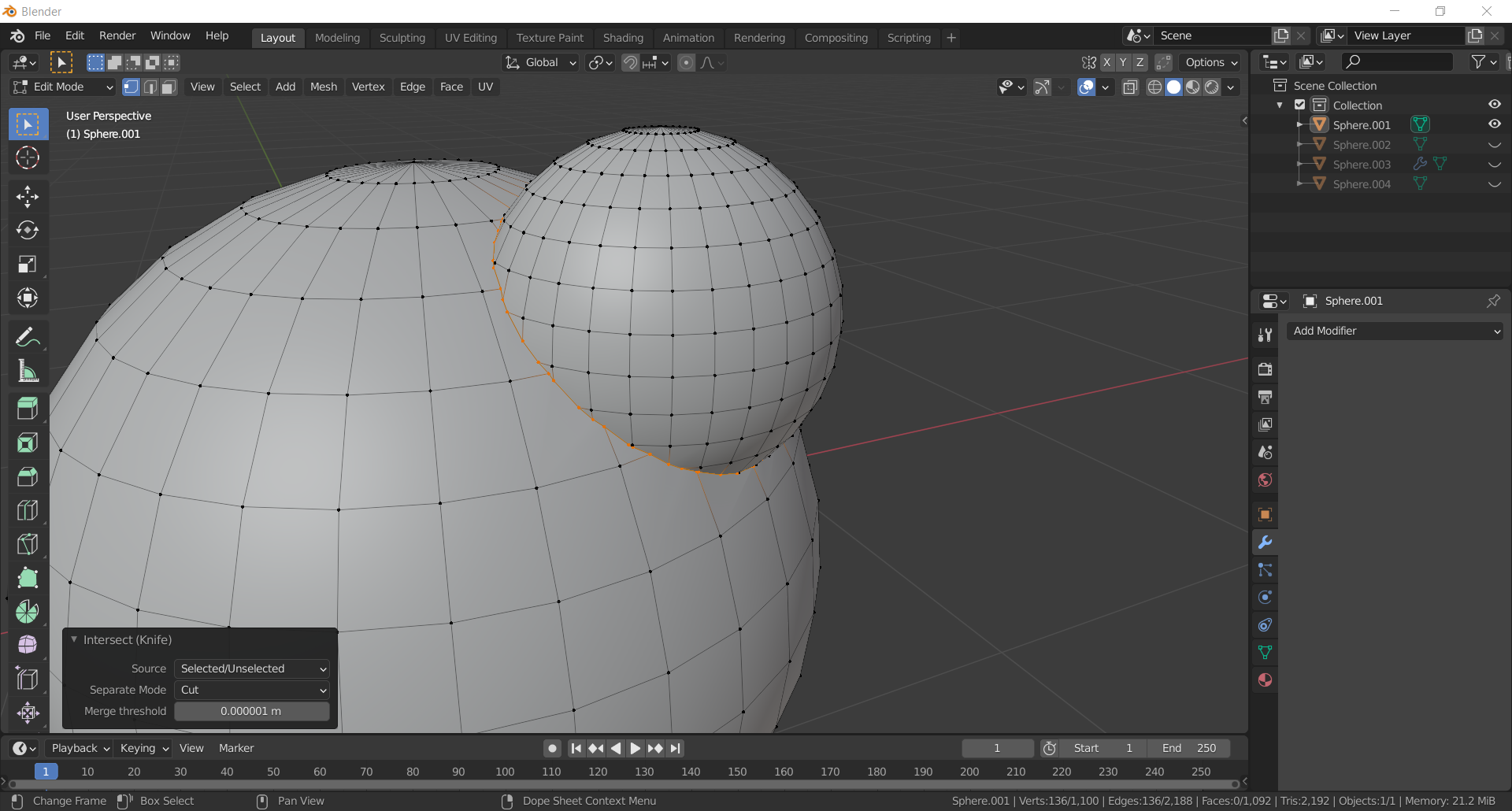Select the Smooth tool
This screenshot has width=1512, height=811.
coord(28,646)
